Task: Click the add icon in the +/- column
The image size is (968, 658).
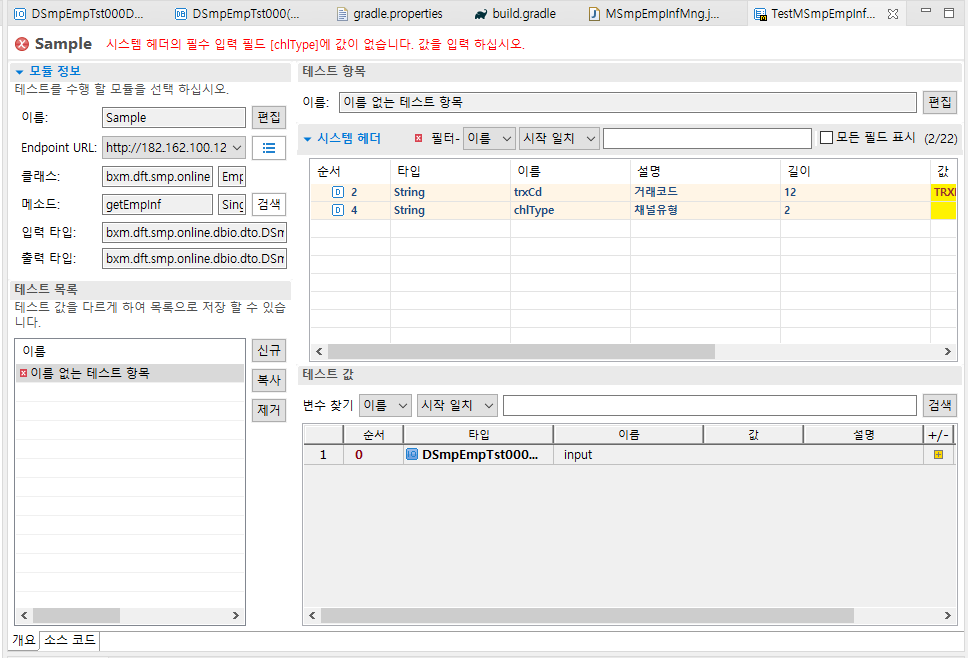Action: coord(936,454)
